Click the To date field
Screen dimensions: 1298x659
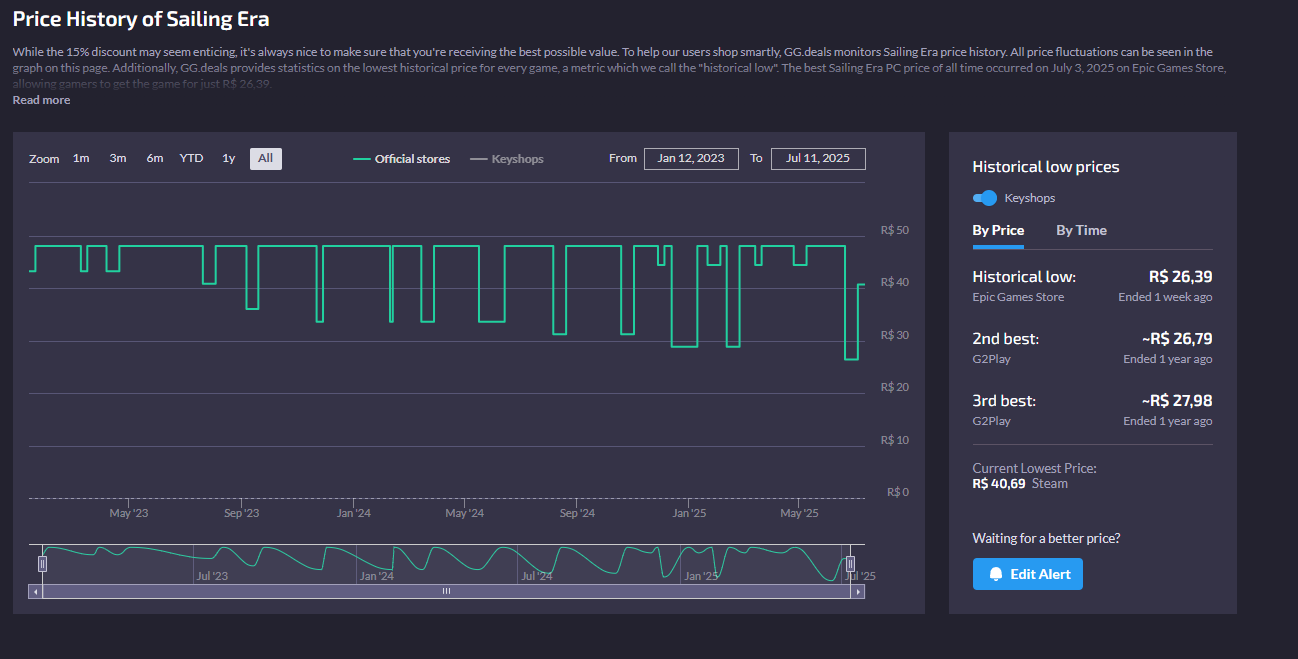tap(818, 158)
